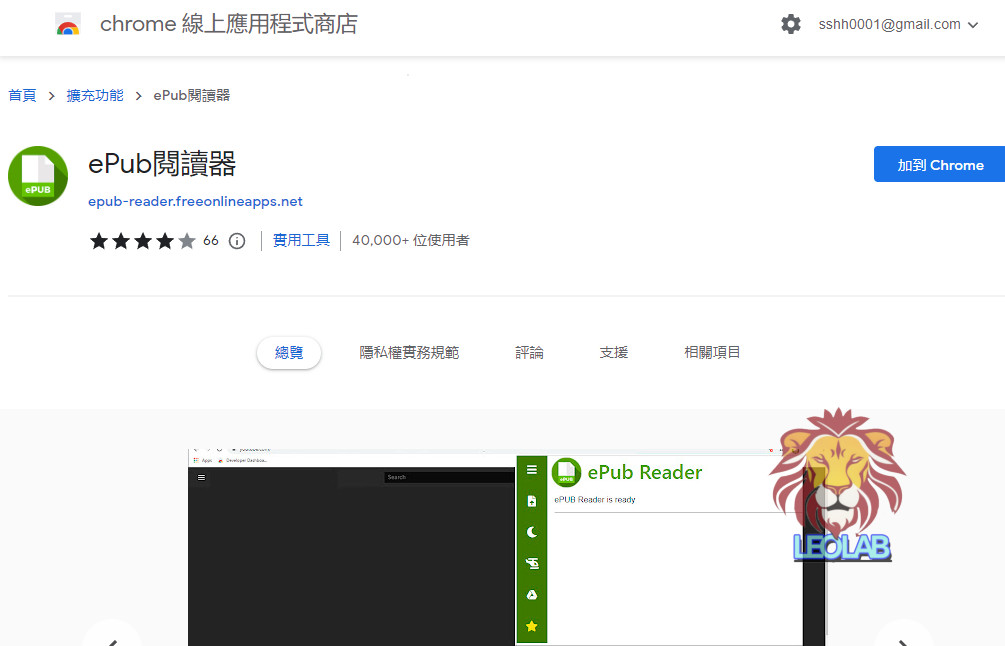Open the 支援 tab
Screen dimensions: 1005x646
[x=613, y=352]
